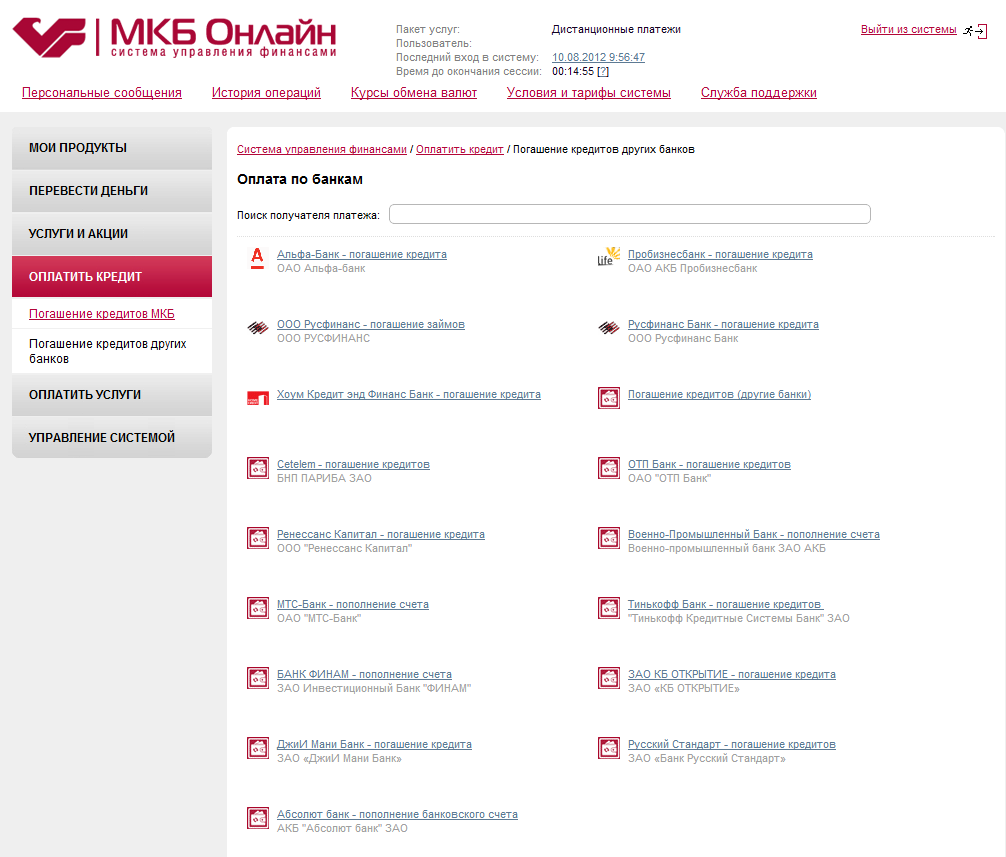Image resolution: width=1006 pixels, height=857 pixels.
Task: Click the ЗАО КБ ОТКРЫТИЕ payment icon
Action: [x=609, y=678]
